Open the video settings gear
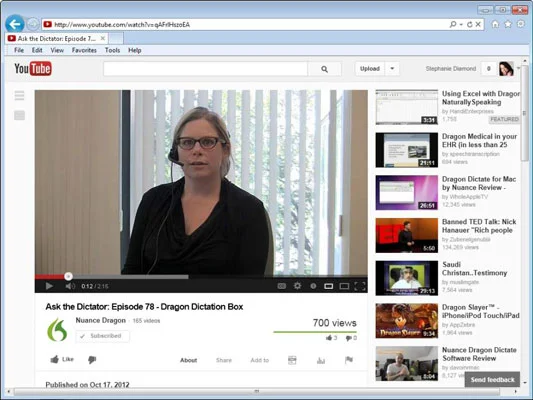This screenshot has width=533, height=400. pos(297,286)
